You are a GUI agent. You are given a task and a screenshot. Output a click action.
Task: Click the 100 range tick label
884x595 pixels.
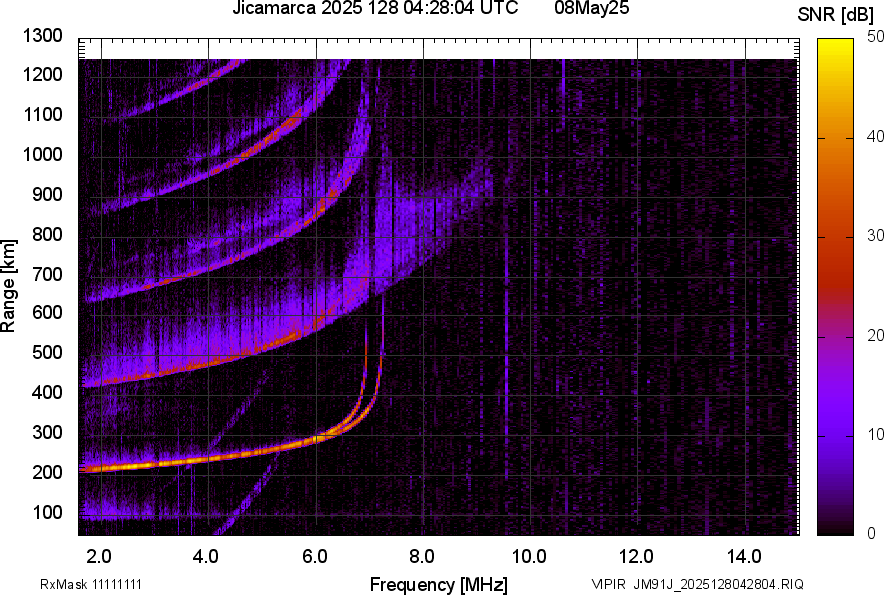pyautogui.click(x=47, y=512)
